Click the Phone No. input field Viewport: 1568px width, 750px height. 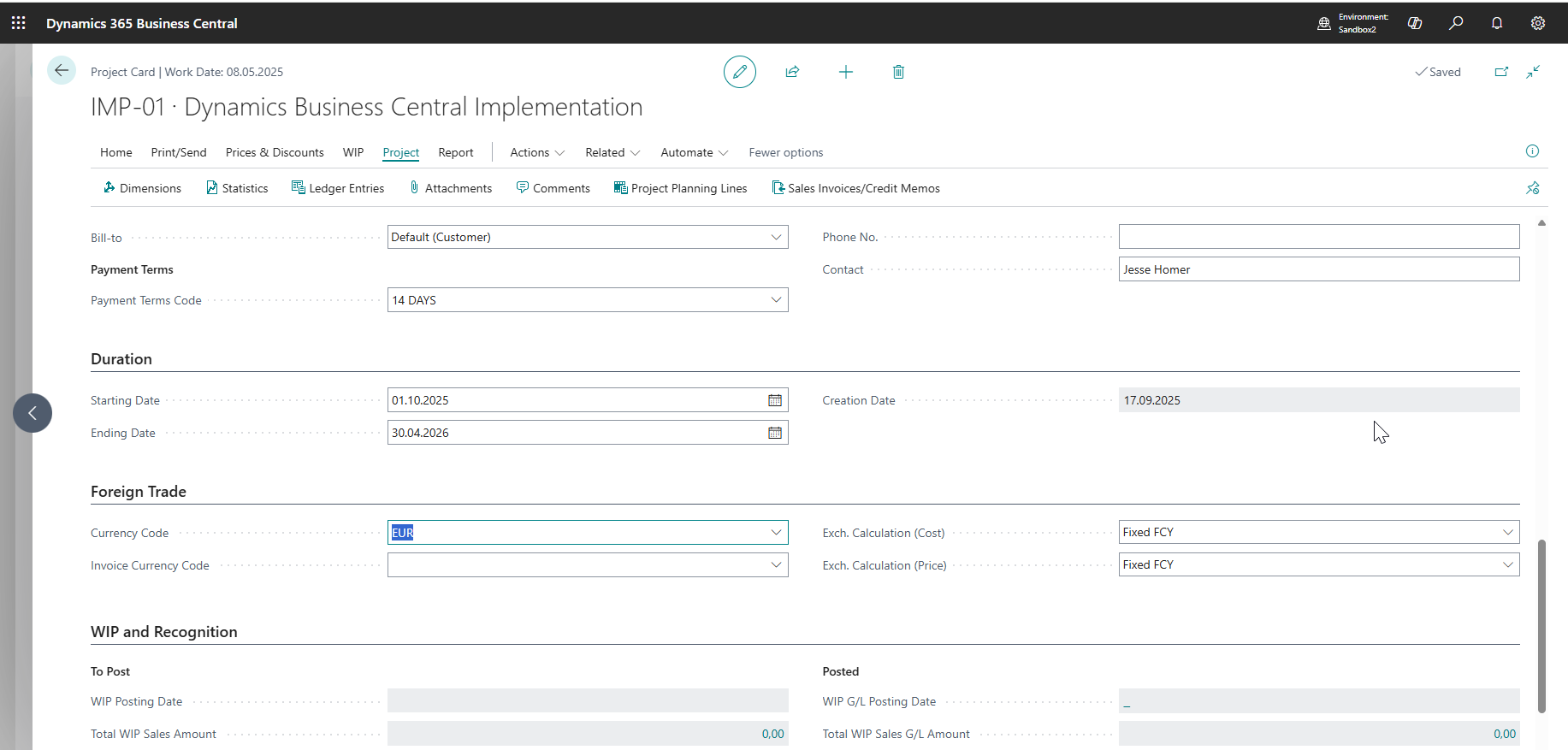click(1319, 237)
